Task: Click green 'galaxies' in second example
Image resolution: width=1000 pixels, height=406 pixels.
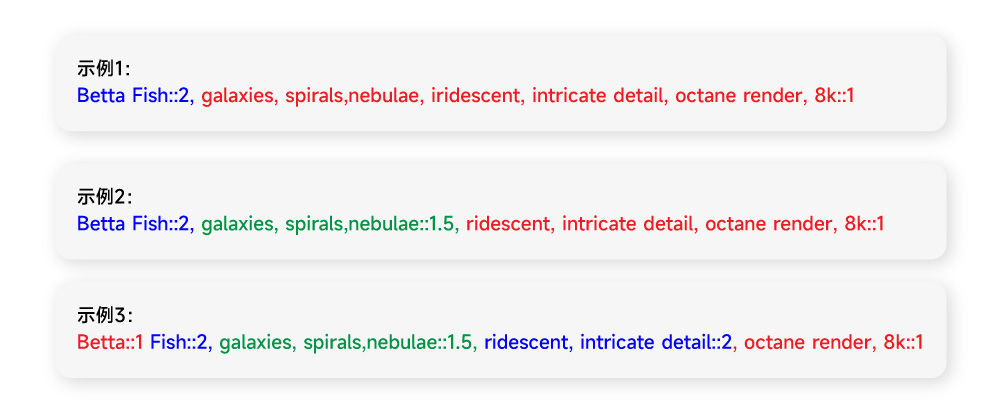Action: pos(239,224)
